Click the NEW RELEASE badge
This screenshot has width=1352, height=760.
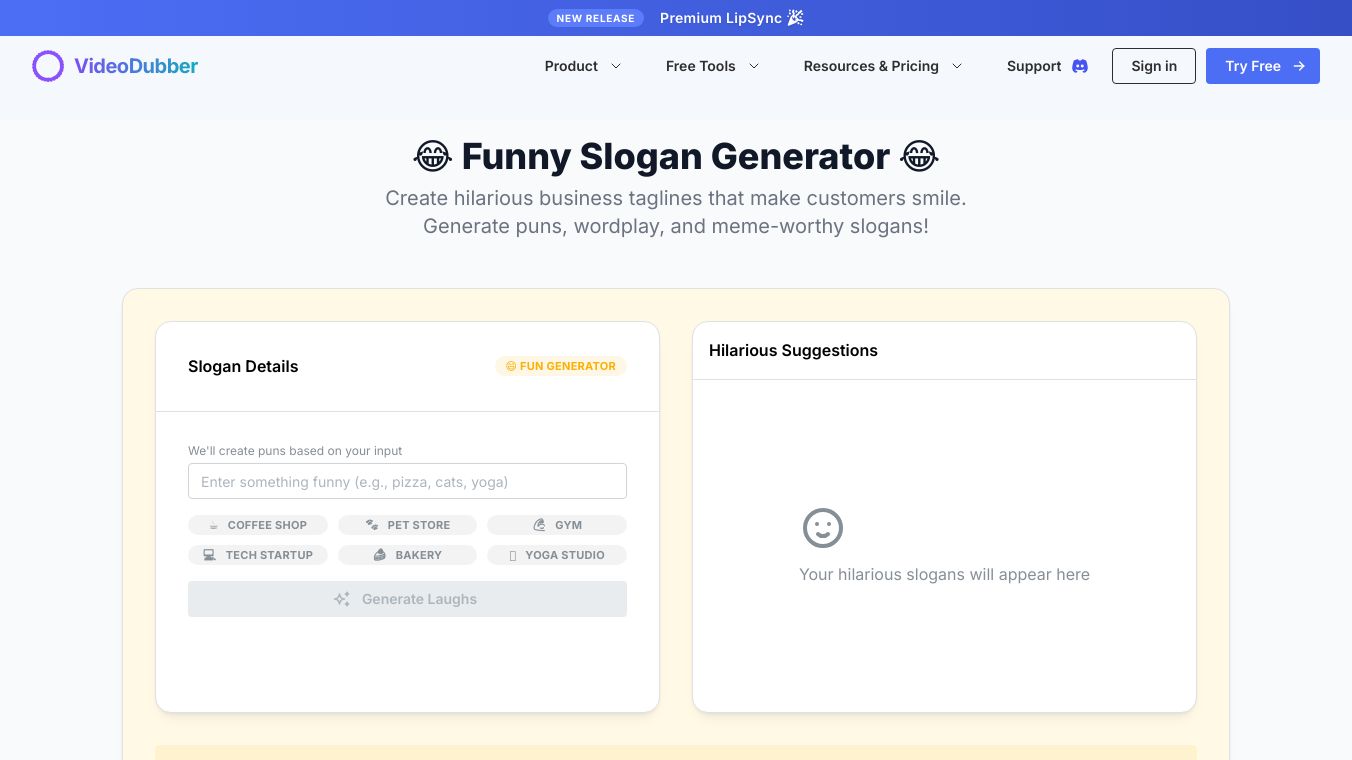pyautogui.click(x=595, y=18)
